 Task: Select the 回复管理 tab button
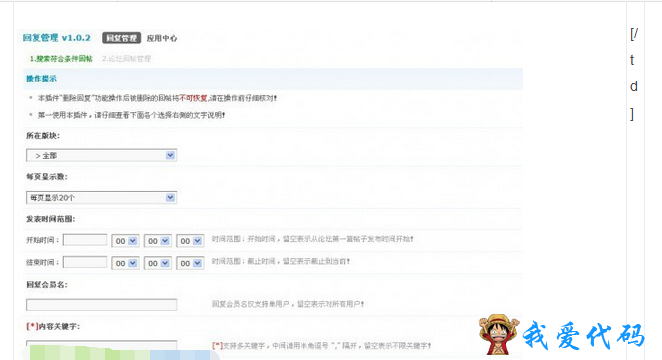click(x=122, y=38)
